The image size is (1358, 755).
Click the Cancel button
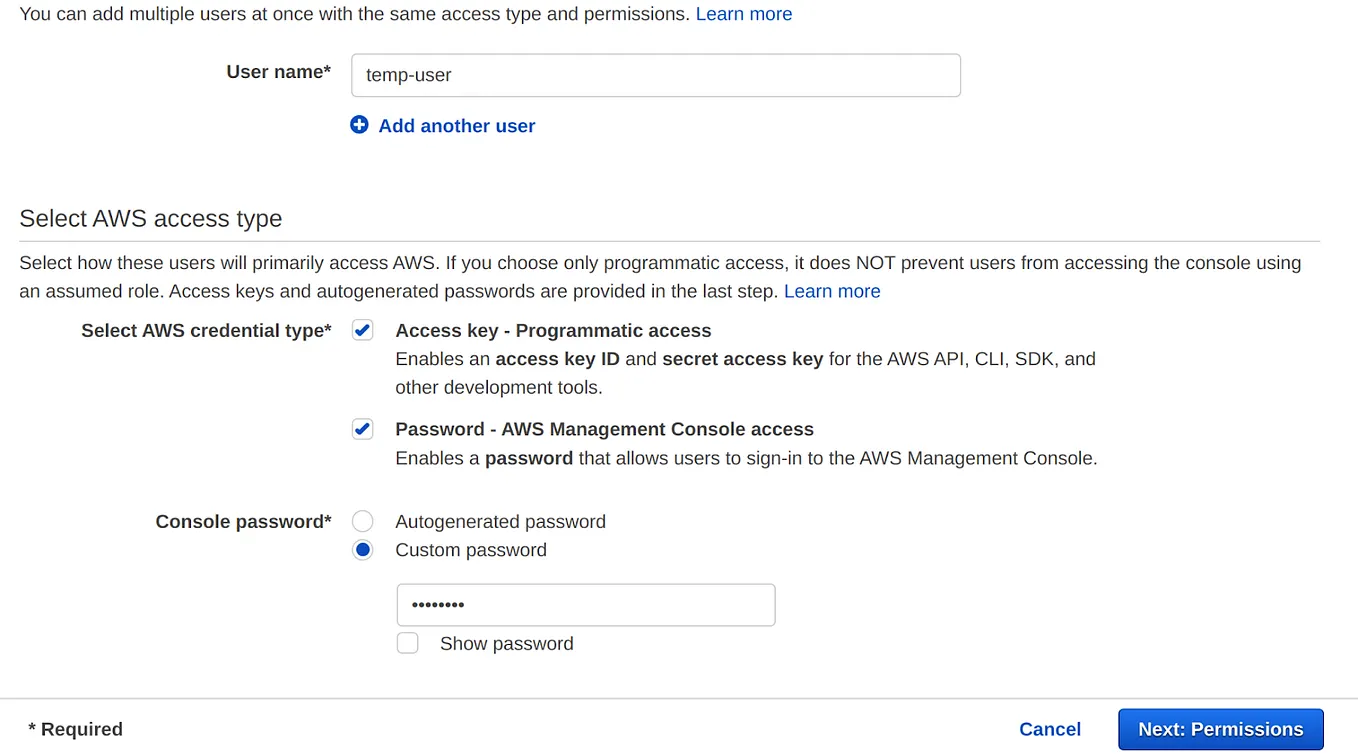pyautogui.click(x=1050, y=729)
